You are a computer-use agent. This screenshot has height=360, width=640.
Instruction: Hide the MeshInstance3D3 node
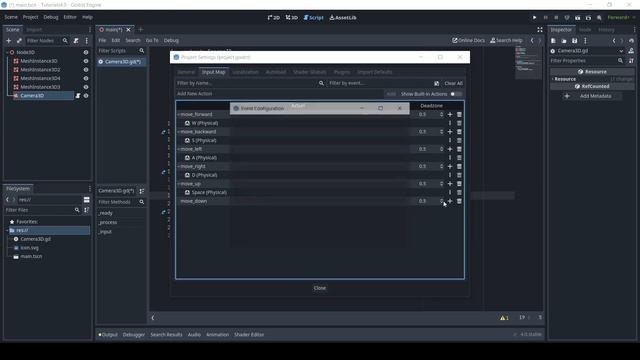tap(86, 87)
